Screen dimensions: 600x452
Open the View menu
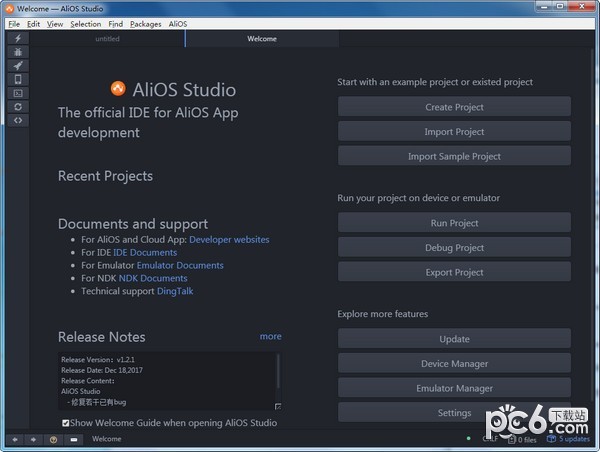coord(55,24)
